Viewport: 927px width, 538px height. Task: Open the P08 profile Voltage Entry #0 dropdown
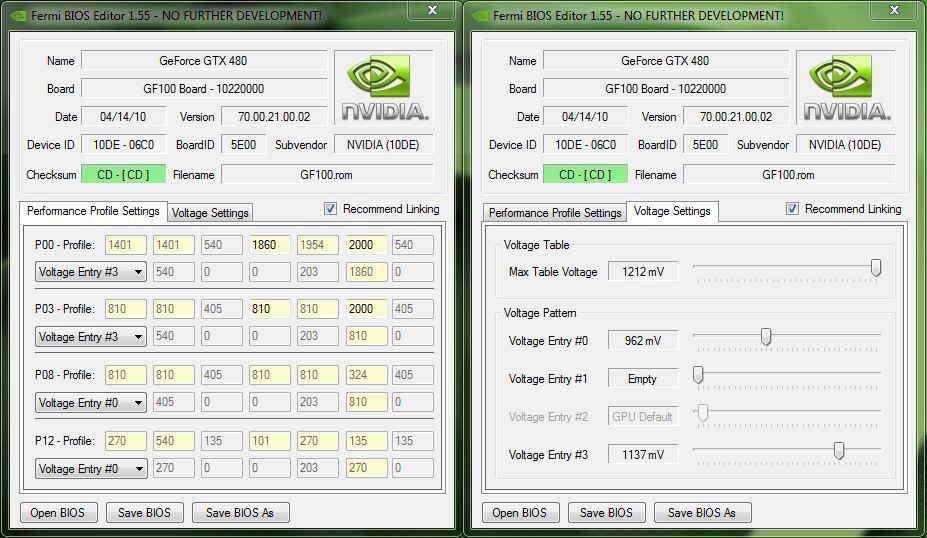coord(91,403)
